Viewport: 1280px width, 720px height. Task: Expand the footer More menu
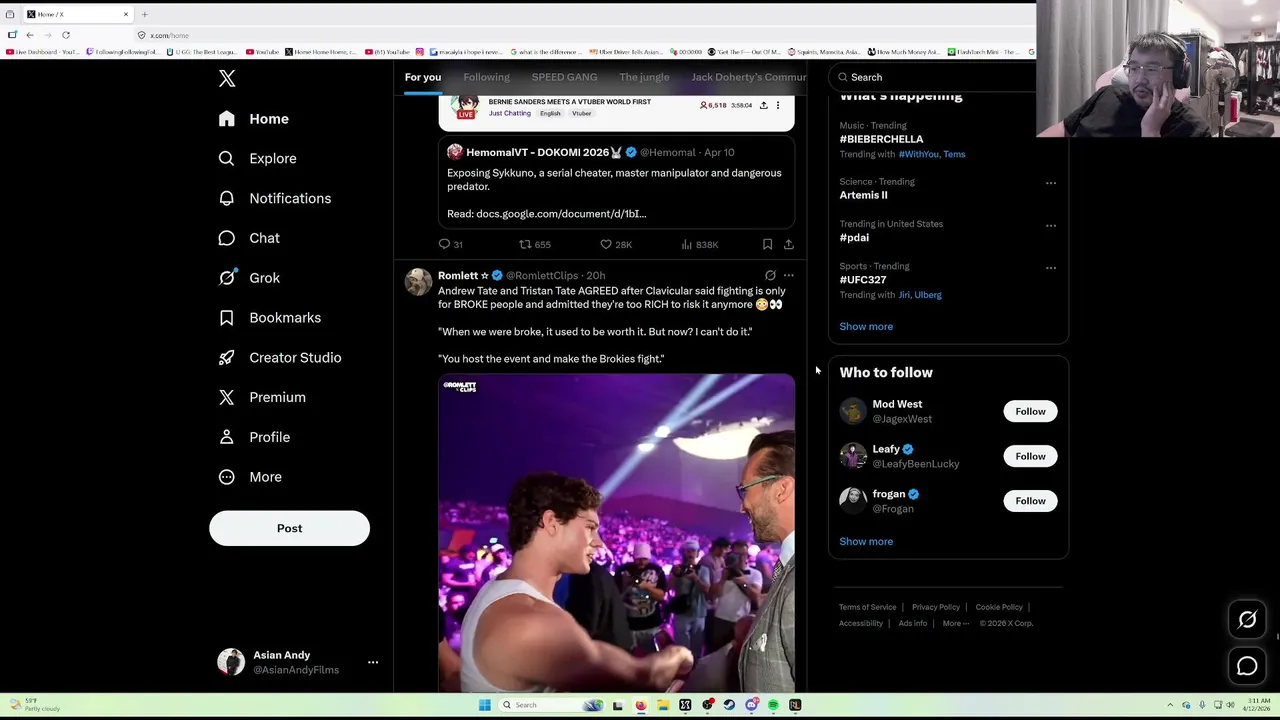click(955, 623)
